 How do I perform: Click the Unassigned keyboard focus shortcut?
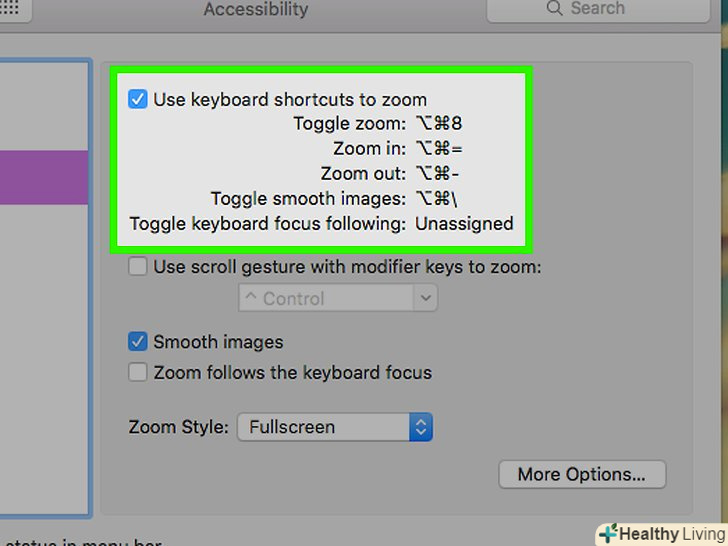pos(463,224)
